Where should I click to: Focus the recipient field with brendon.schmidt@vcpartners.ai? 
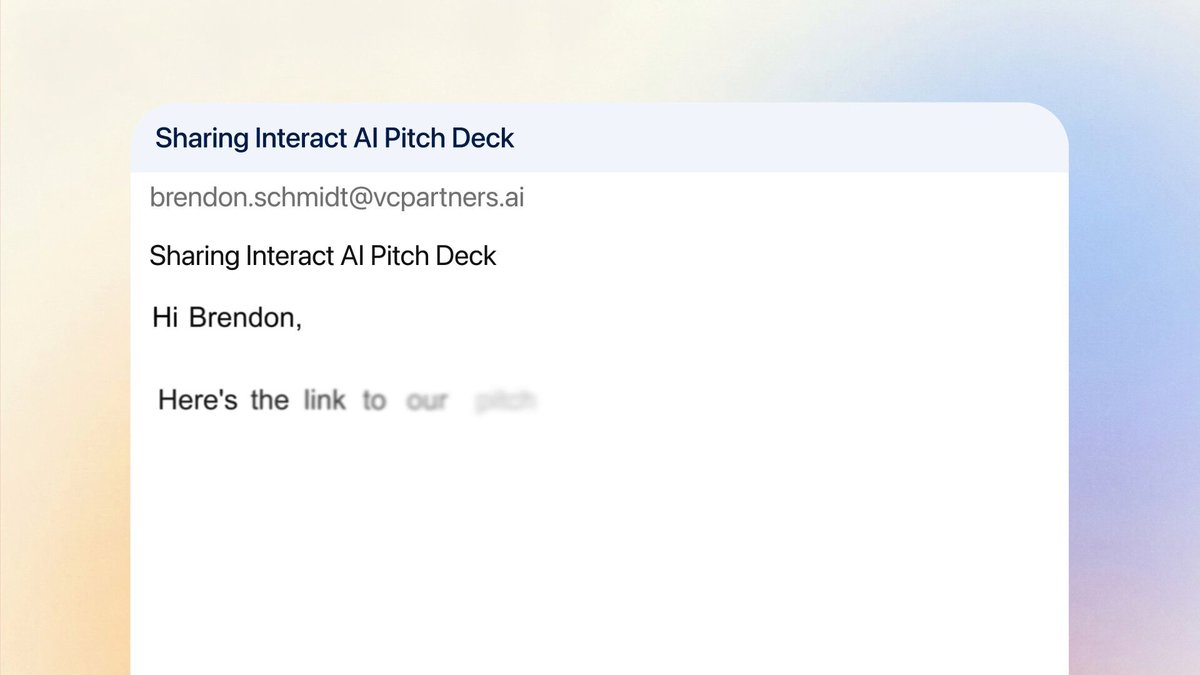point(337,198)
